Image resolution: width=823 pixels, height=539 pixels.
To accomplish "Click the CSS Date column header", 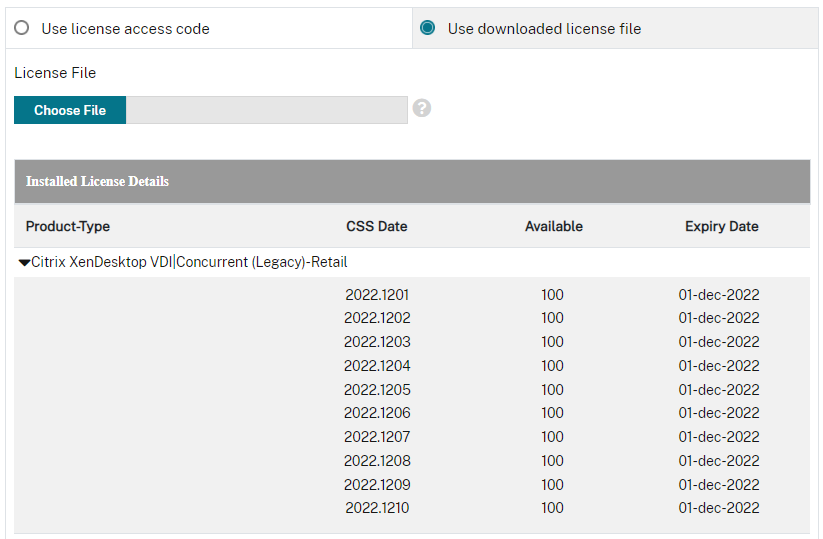I will 376,227.
